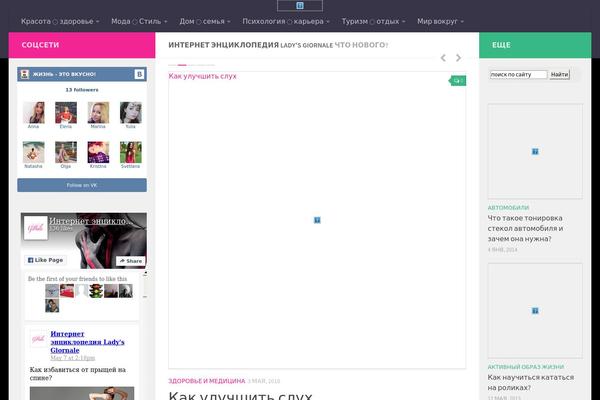The height and width of the screenshot is (400, 600).
Task: Click the СОЦСЕТИ sidebar heading
Action: tap(40, 45)
